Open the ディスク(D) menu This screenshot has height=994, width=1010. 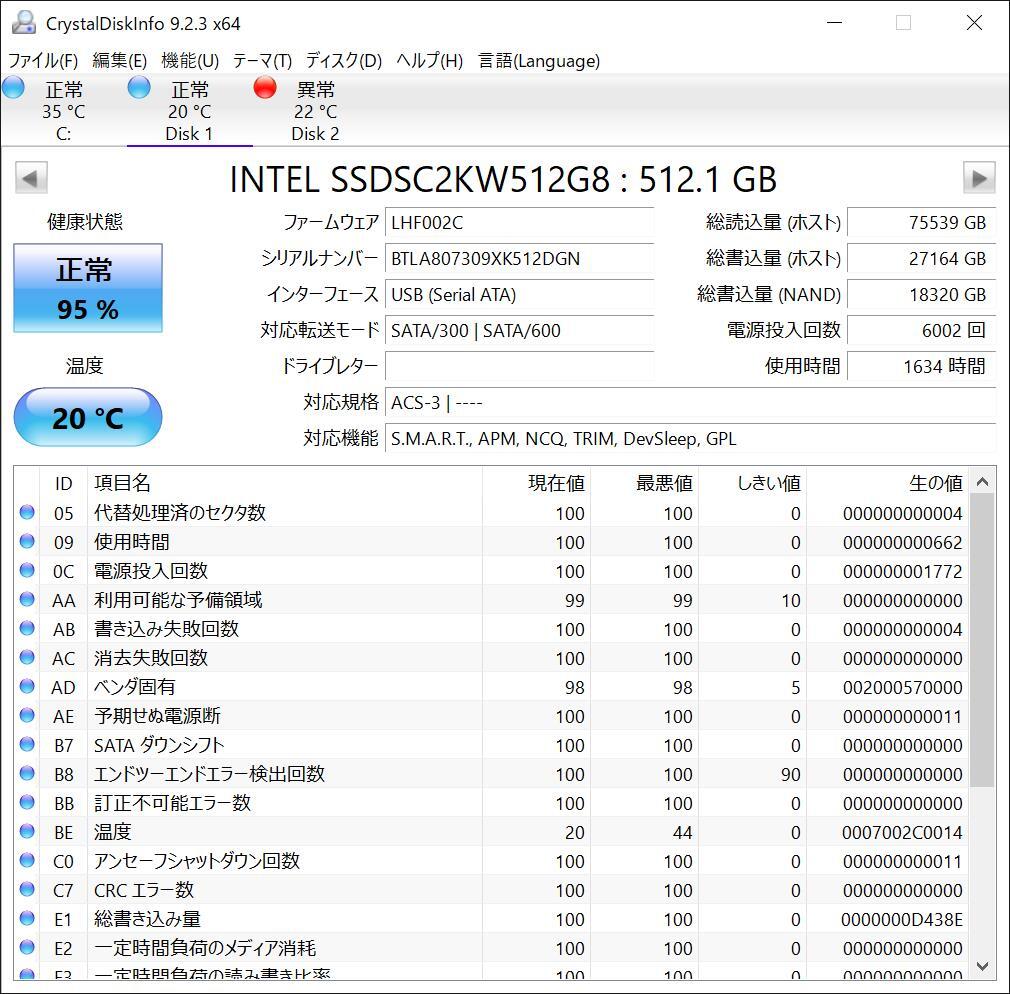click(x=344, y=61)
